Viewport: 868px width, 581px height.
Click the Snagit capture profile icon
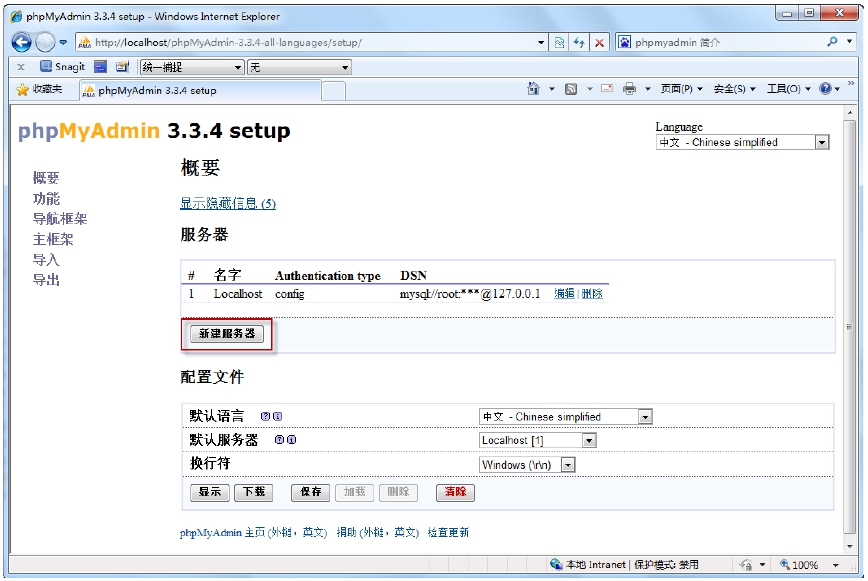(122, 67)
